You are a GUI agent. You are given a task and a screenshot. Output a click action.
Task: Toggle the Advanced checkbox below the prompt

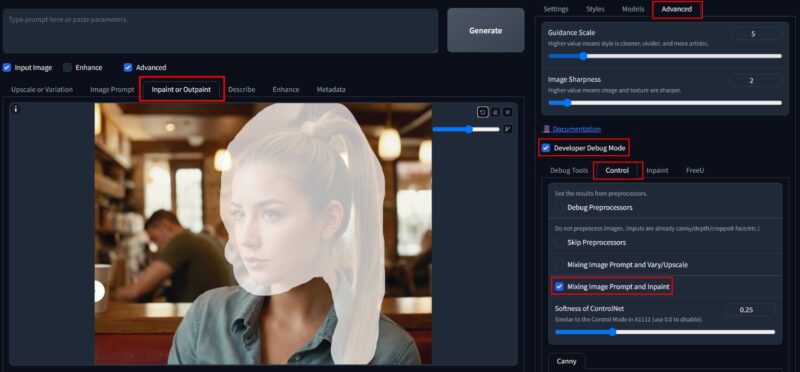click(x=128, y=67)
